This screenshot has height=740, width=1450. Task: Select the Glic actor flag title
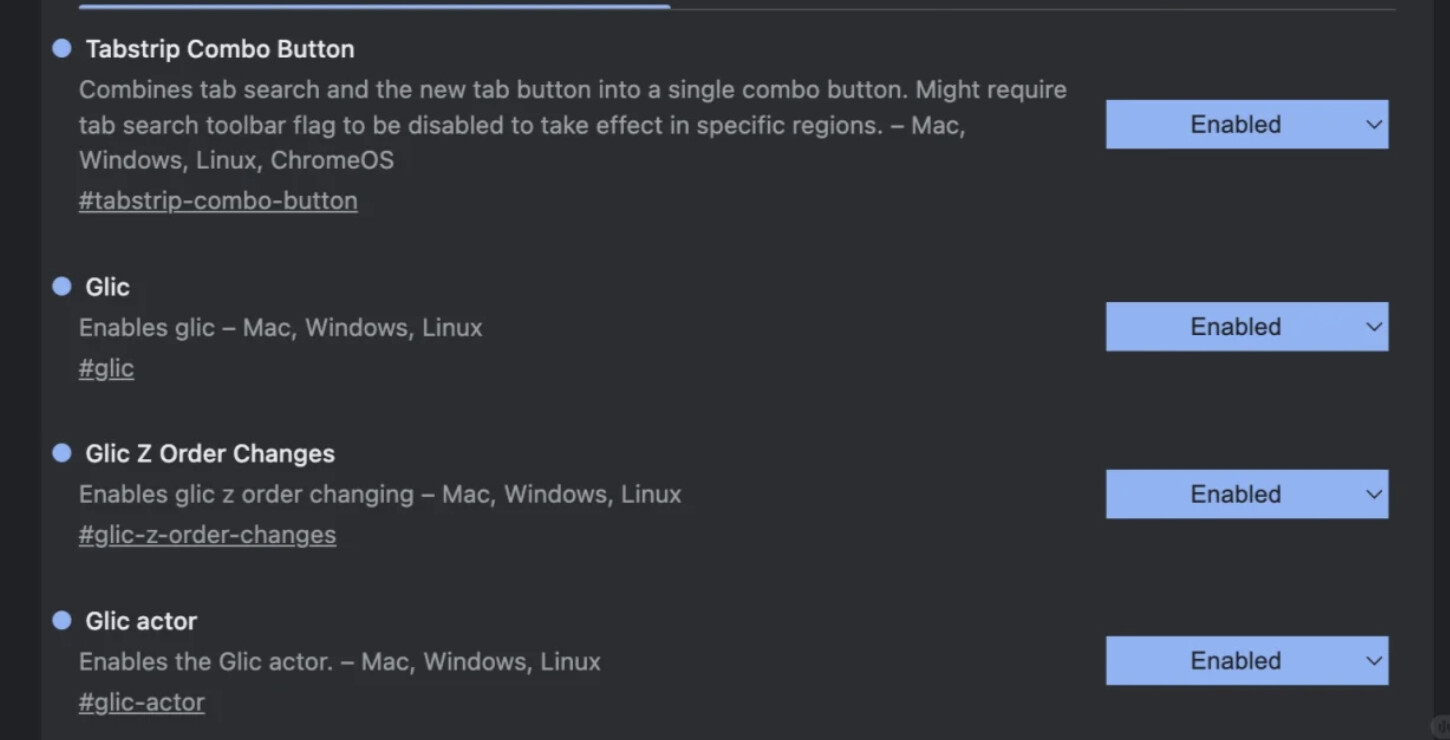141,621
